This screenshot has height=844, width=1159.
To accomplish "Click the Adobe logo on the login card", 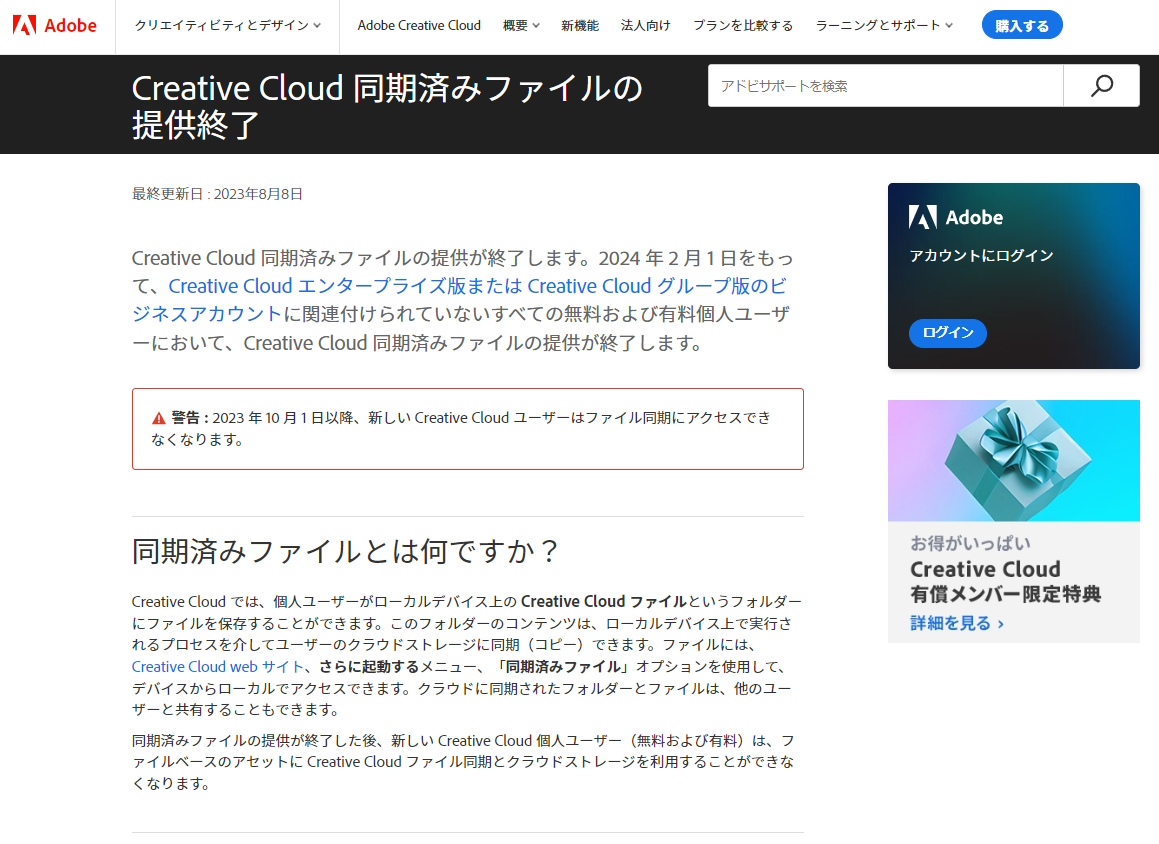I will pyautogui.click(x=924, y=216).
